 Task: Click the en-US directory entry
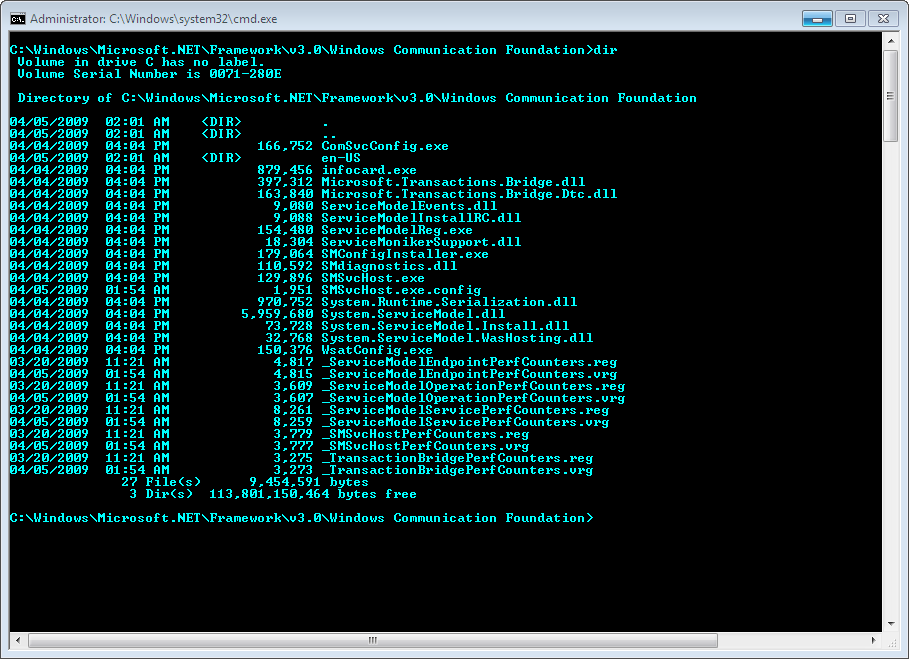coord(341,158)
